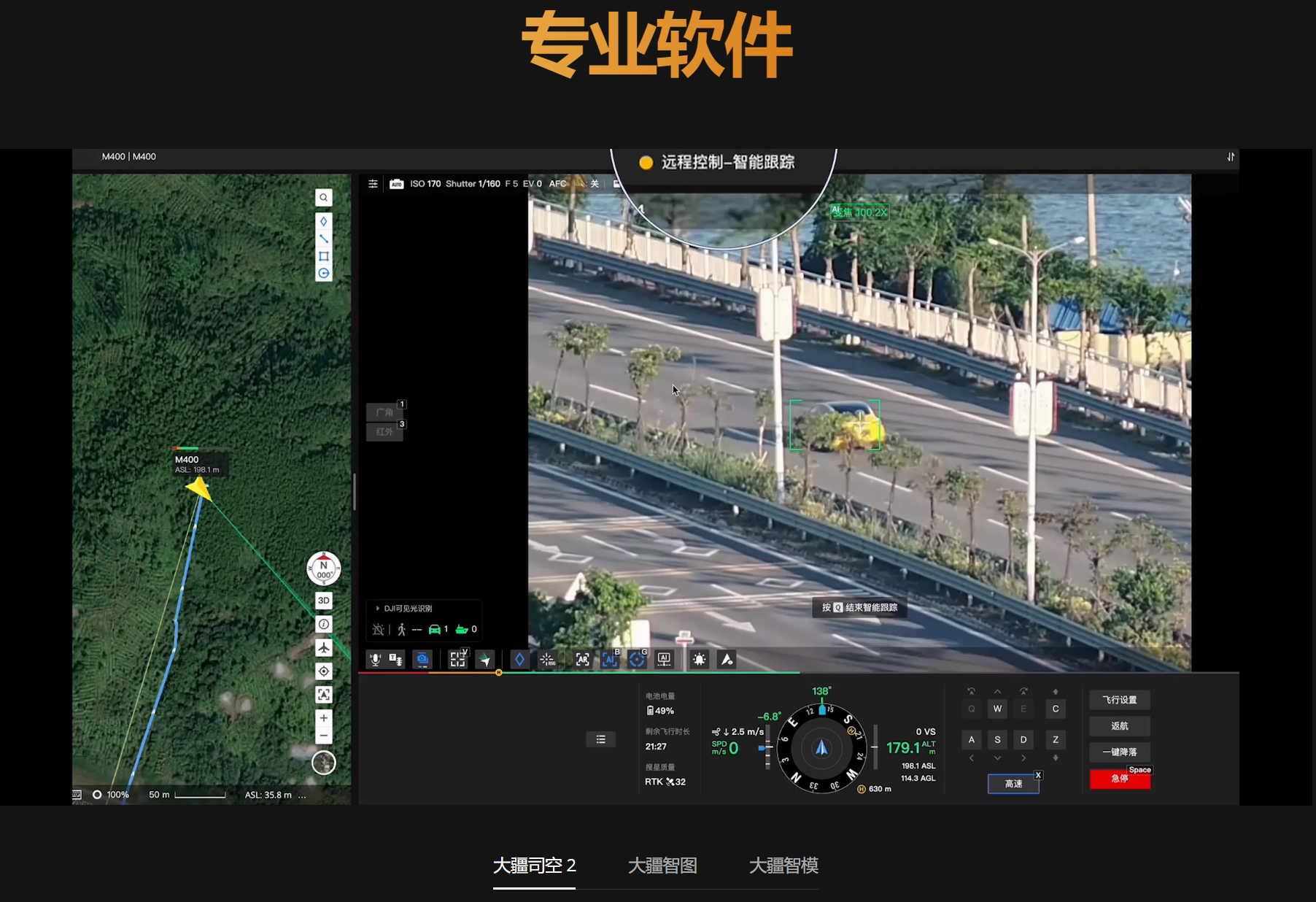Click the pedestrian detection icon
The width and height of the screenshot is (1316, 902).
coord(401,629)
